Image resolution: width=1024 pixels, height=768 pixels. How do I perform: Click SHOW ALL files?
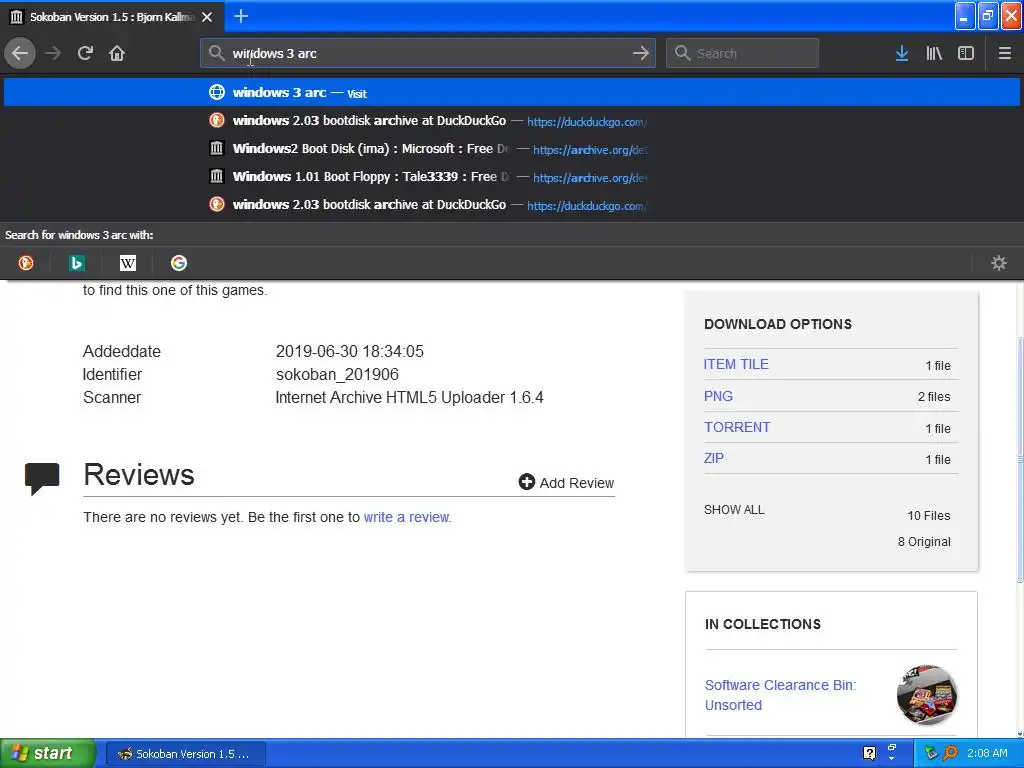[x=734, y=509]
